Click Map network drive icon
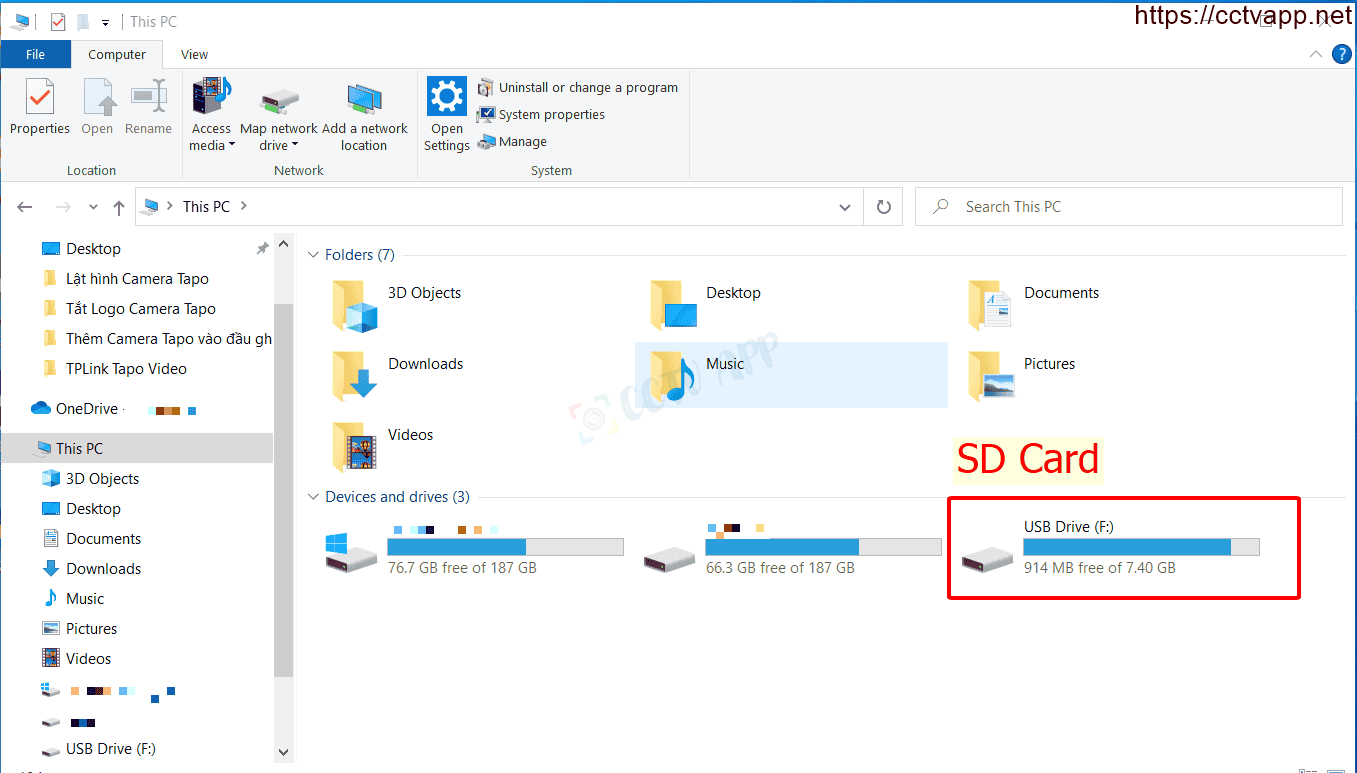 click(x=279, y=113)
